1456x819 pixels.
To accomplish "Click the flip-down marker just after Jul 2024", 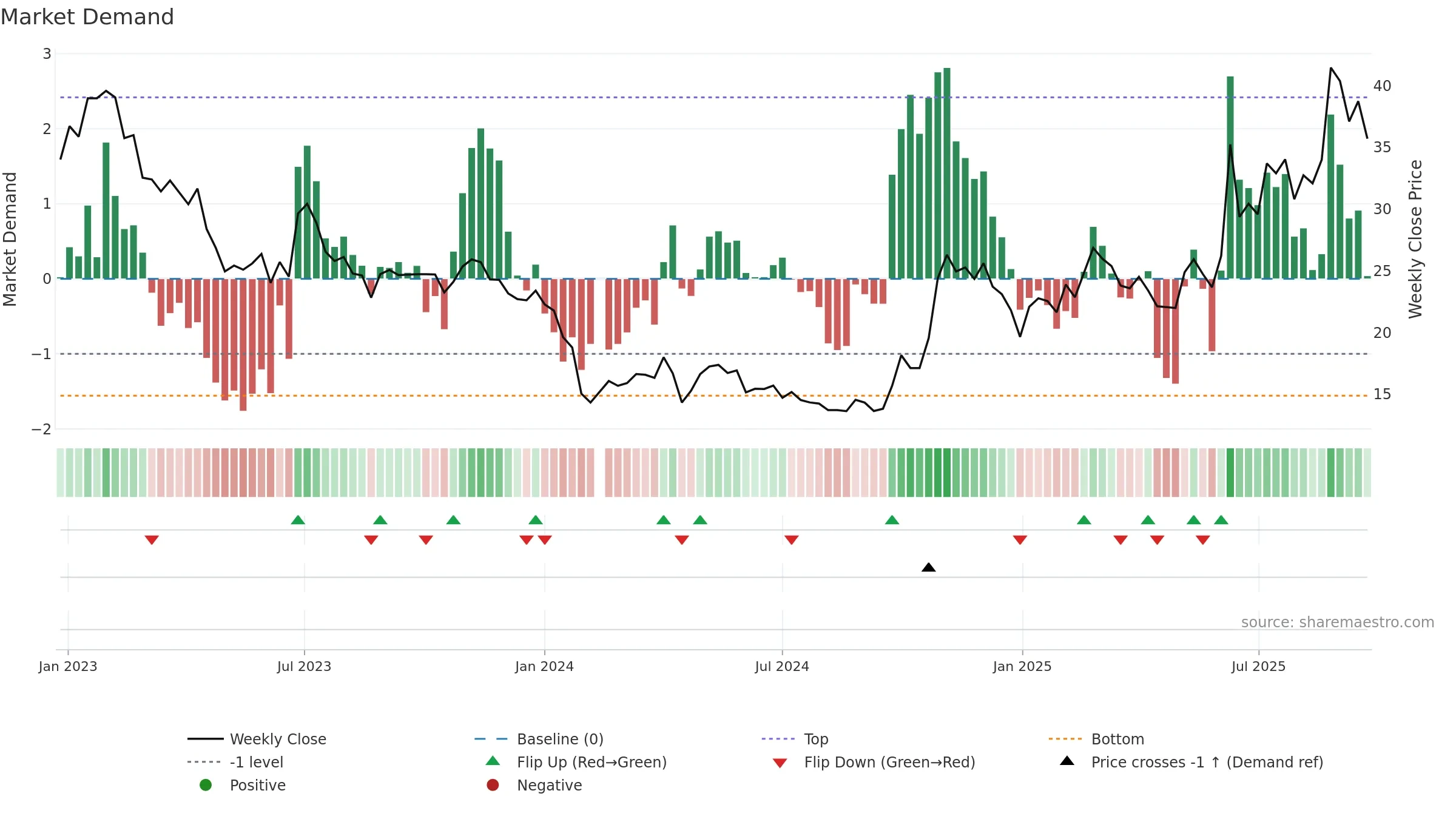I will tap(791, 540).
